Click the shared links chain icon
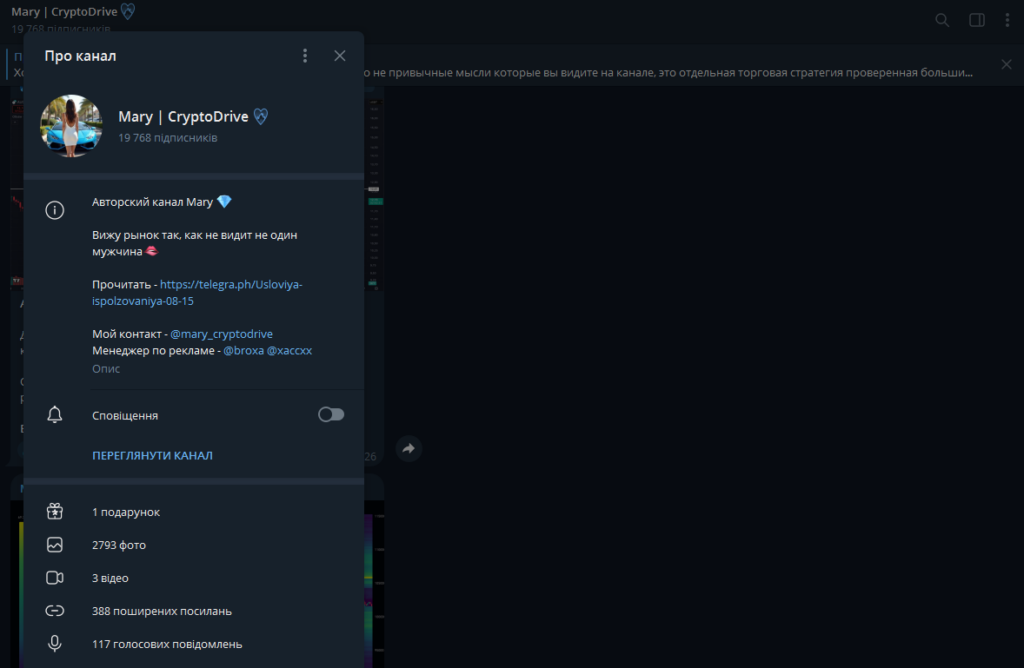The height and width of the screenshot is (668, 1024). pyautogui.click(x=55, y=611)
